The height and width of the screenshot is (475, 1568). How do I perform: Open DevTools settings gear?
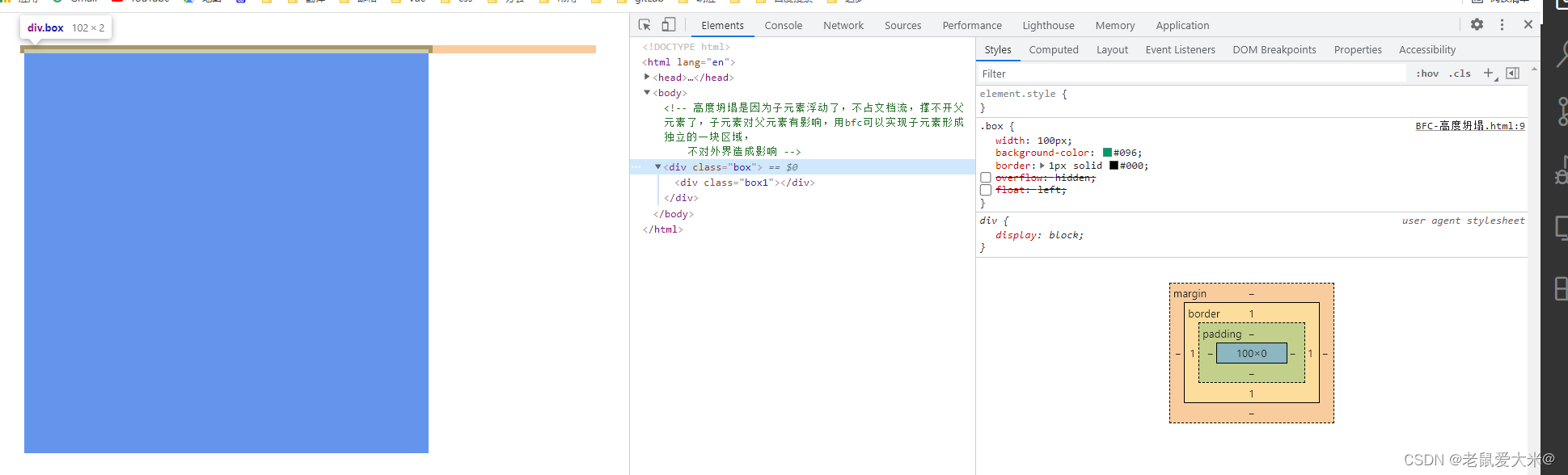click(1477, 25)
